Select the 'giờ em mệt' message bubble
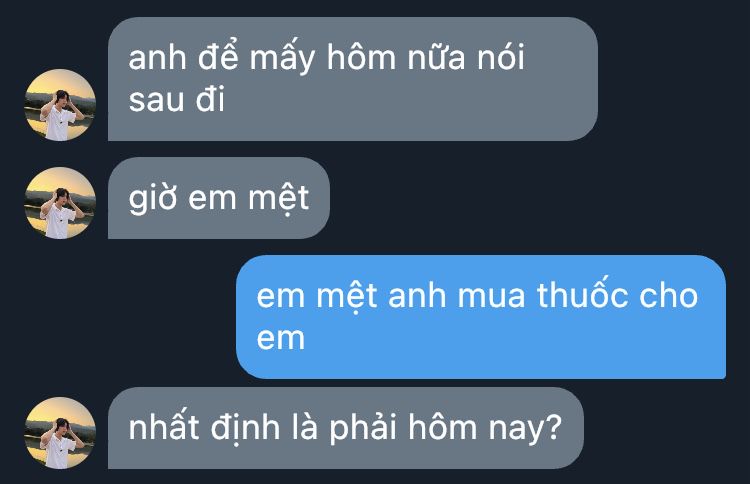The width and height of the screenshot is (750, 484). [219, 198]
